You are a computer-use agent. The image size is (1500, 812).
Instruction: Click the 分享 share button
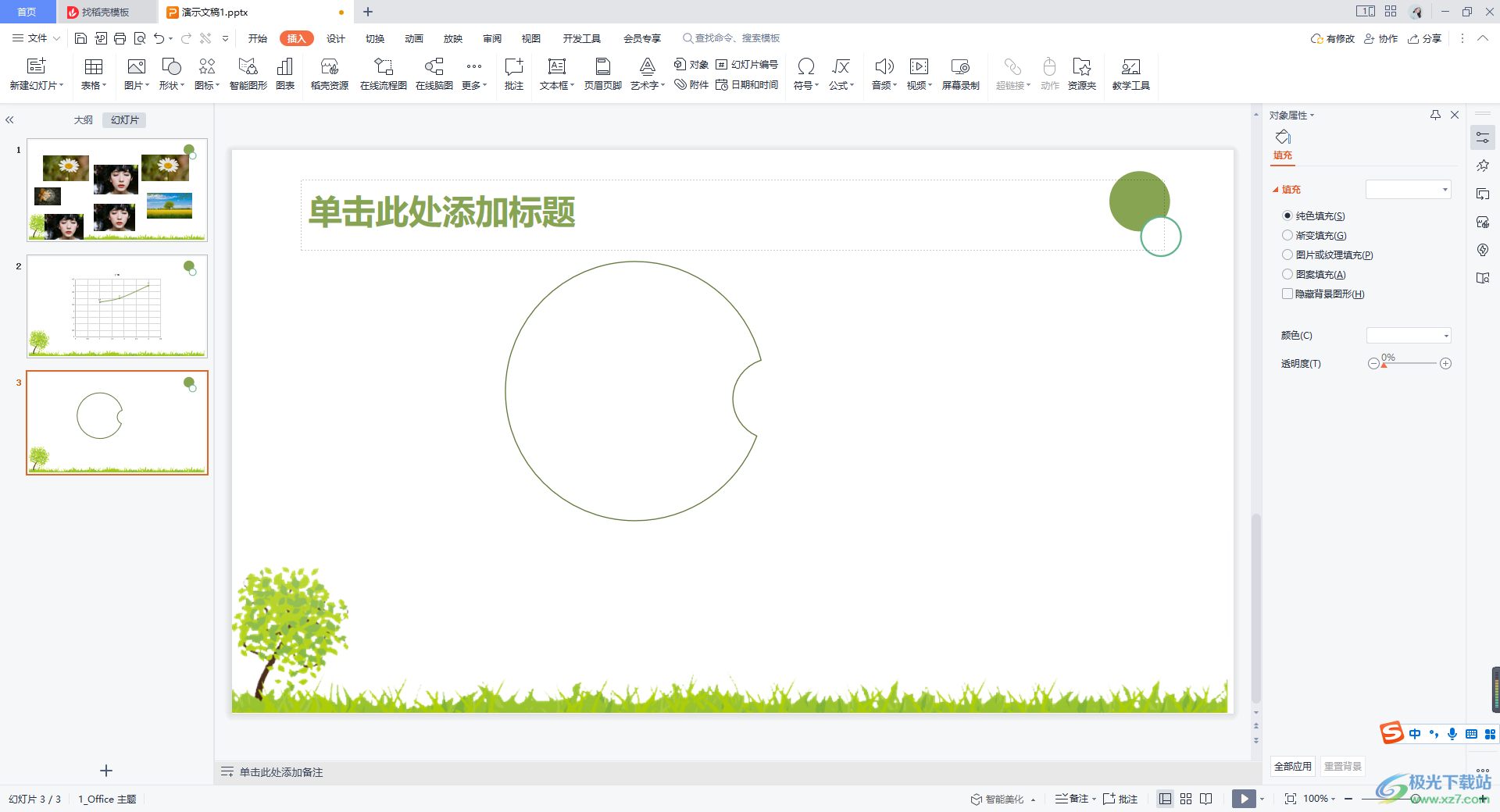click(x=1424, y=38)
